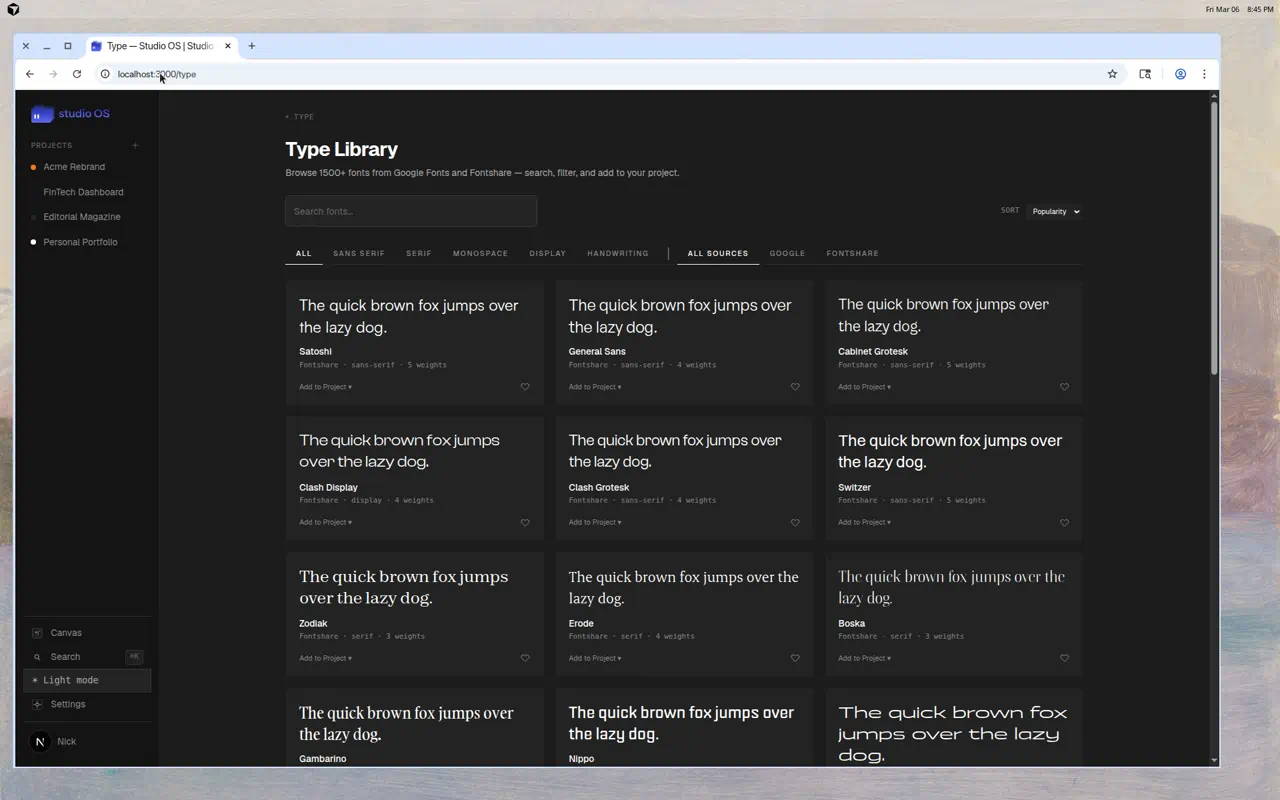Click the browser bookmark star
The image size is (1280, 800).
pyautogui.click(x=1112, y=74)
